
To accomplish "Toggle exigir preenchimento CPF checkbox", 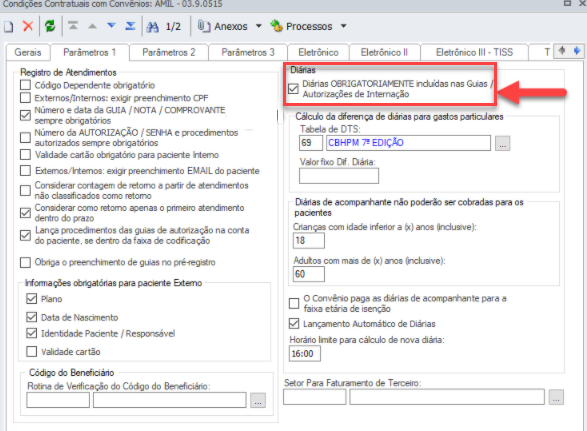I will (25, 98).
